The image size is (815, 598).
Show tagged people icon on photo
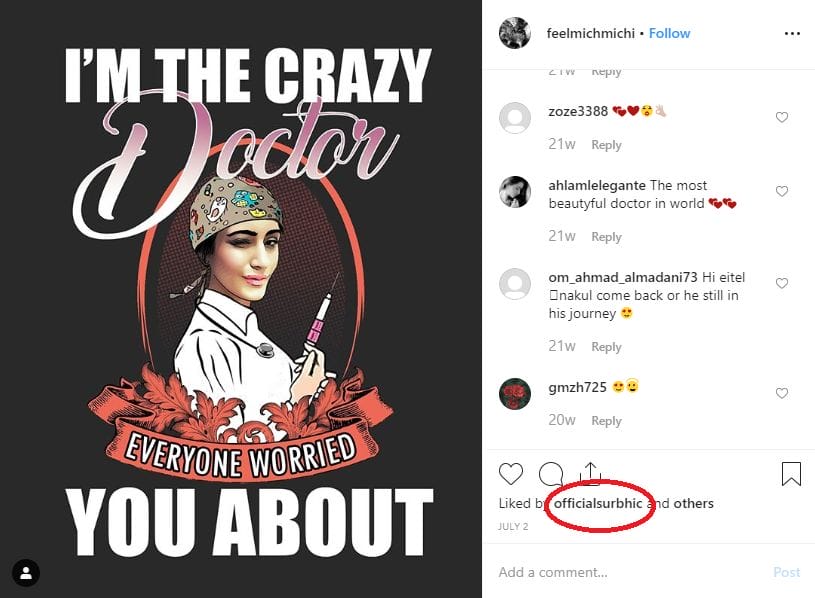[x=26, y=573]
